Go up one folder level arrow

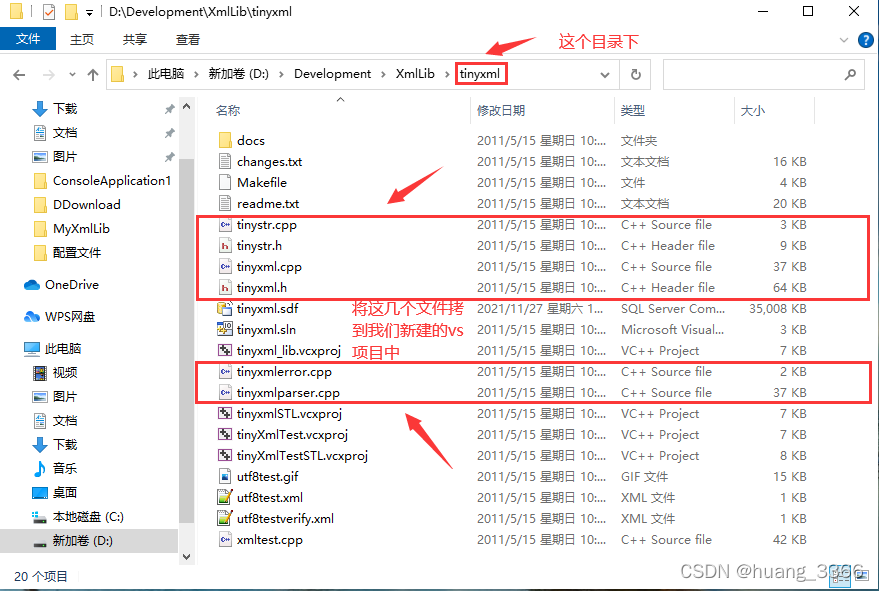[93, 75]
